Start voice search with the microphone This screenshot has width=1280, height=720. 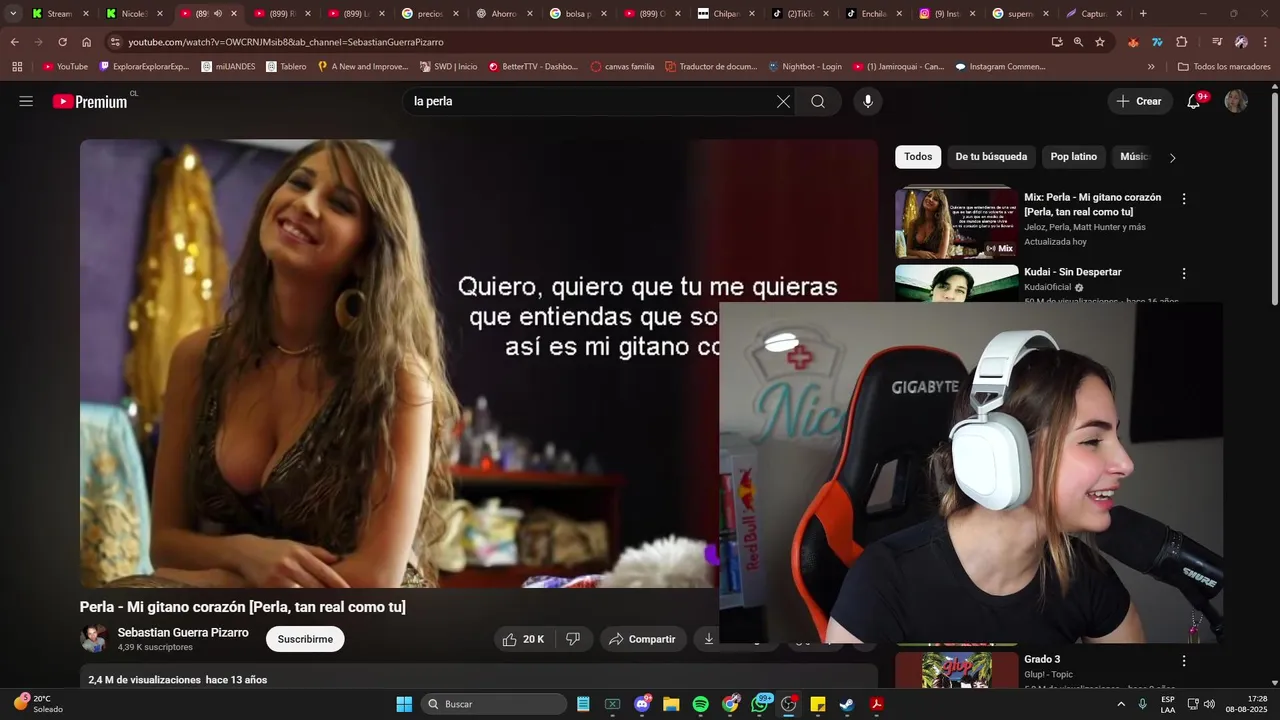pyautogui.click(x=867, y=101)
